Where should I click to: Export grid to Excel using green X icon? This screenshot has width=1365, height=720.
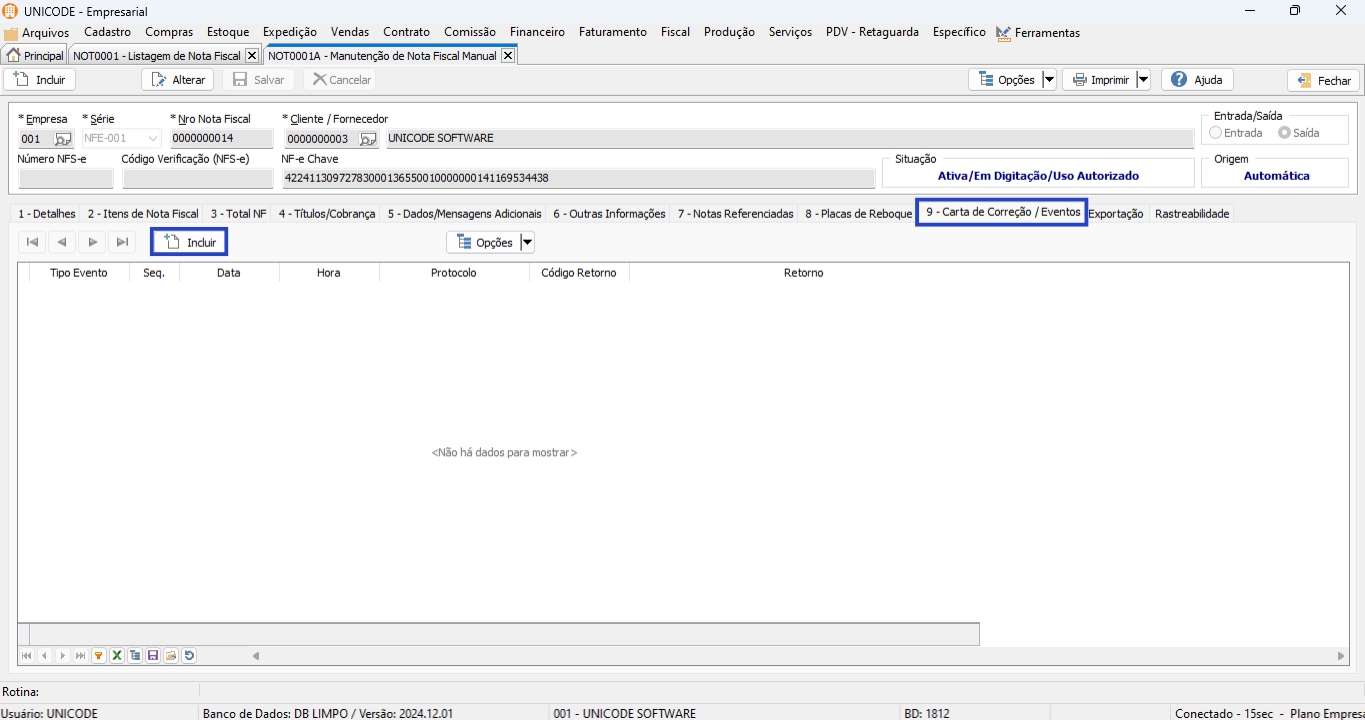pos(117,656)
